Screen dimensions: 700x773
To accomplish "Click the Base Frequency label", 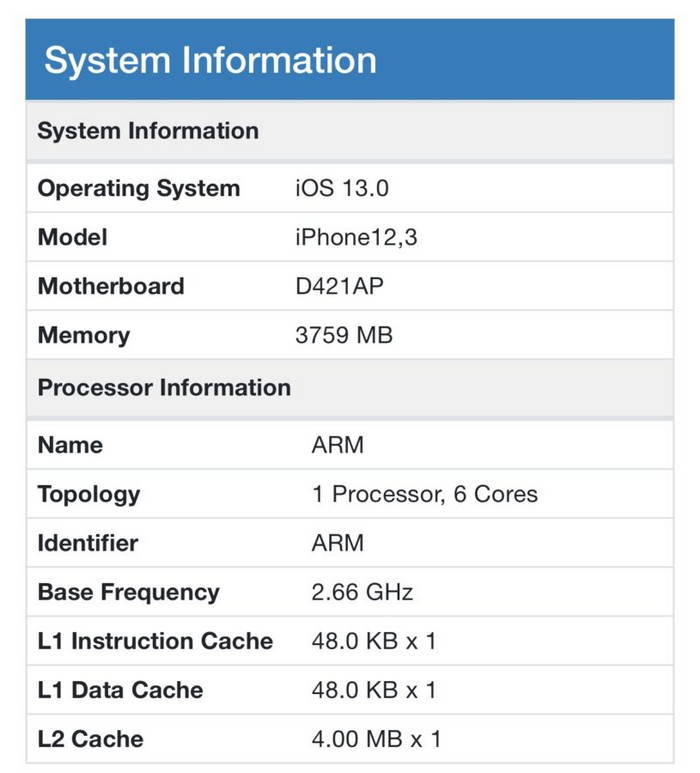I will [x=129, y=593].
